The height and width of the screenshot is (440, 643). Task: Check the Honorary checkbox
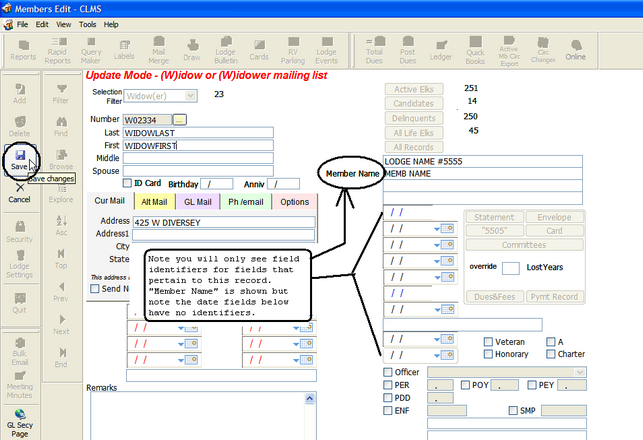tap(488, 355)
